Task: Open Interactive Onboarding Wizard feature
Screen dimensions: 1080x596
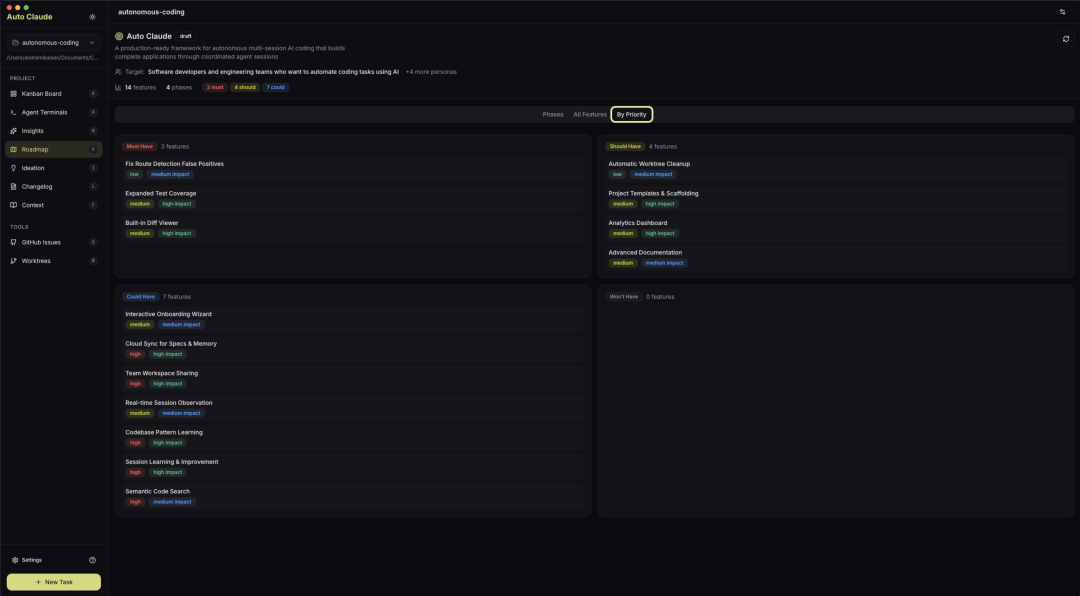Action: (x=353, y=319)
